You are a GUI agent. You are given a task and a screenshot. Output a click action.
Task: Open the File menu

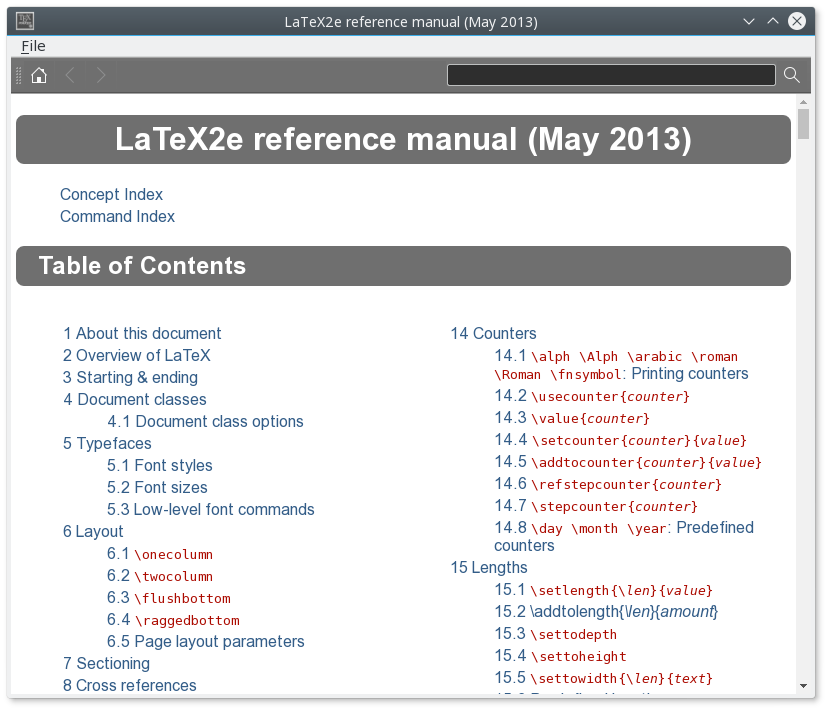[x=33, y=46]
